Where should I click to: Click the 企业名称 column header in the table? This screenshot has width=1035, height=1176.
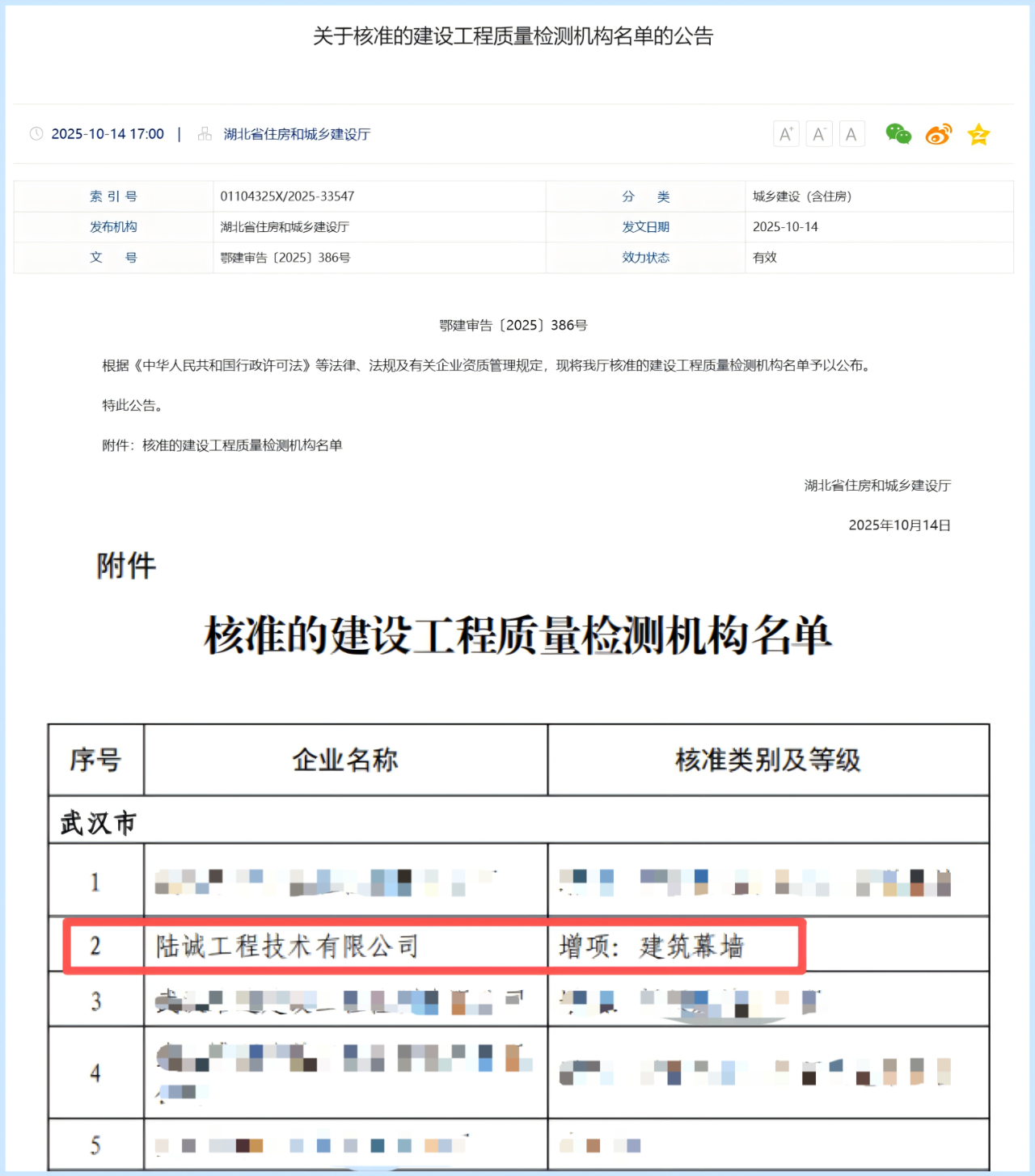[x=345, y=760]
